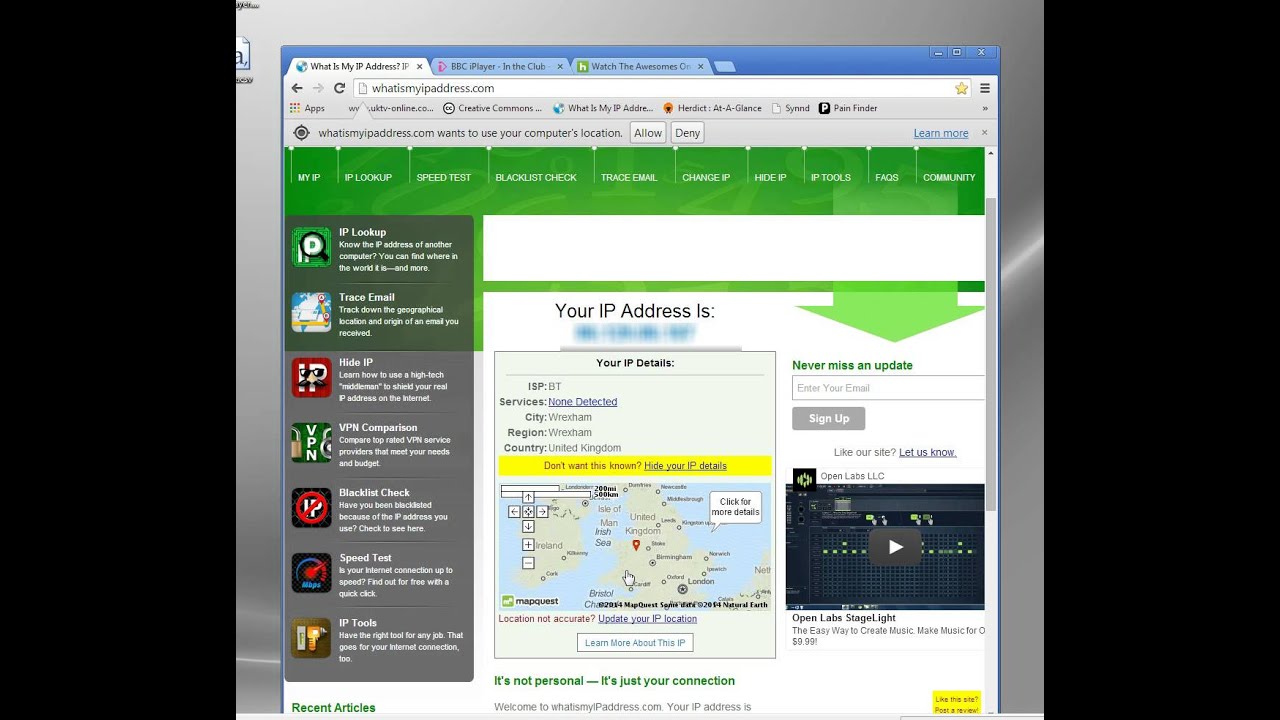Play the Open Labs StageLight video
The width and height of the screenshot is (1280, 720).
[895, 547]
